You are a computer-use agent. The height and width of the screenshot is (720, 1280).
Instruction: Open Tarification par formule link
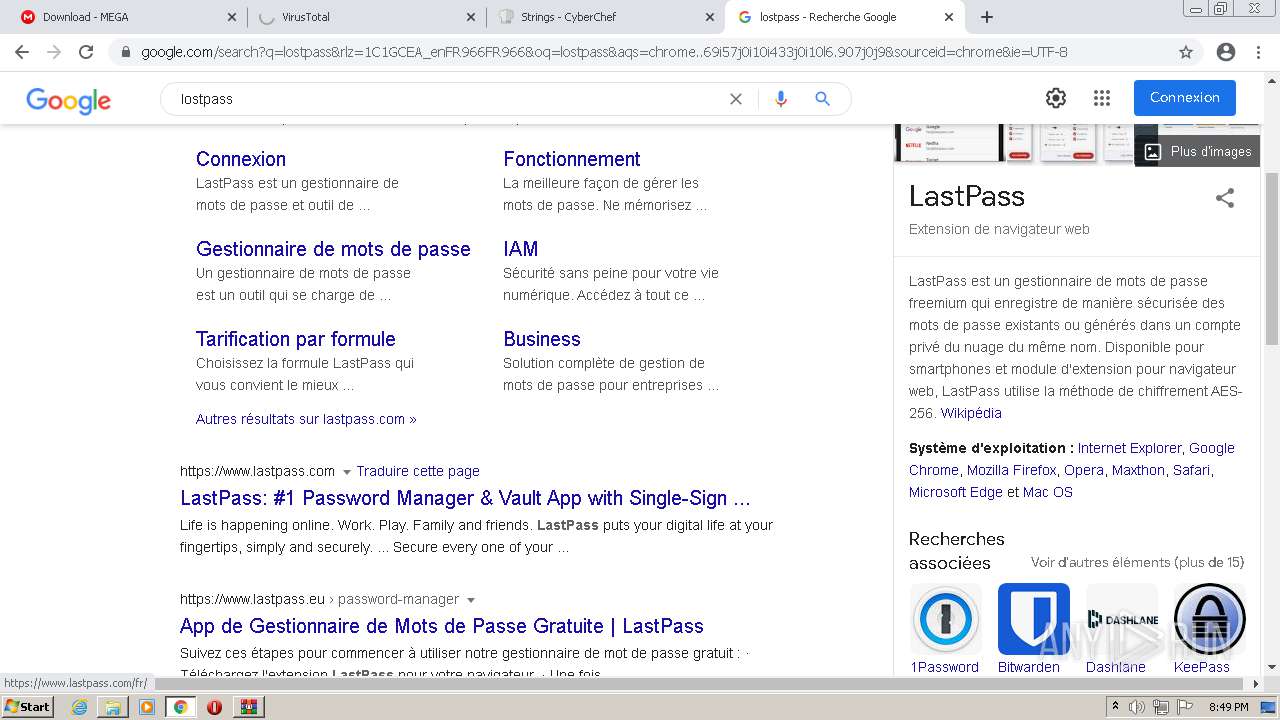[x=296, y=339]
